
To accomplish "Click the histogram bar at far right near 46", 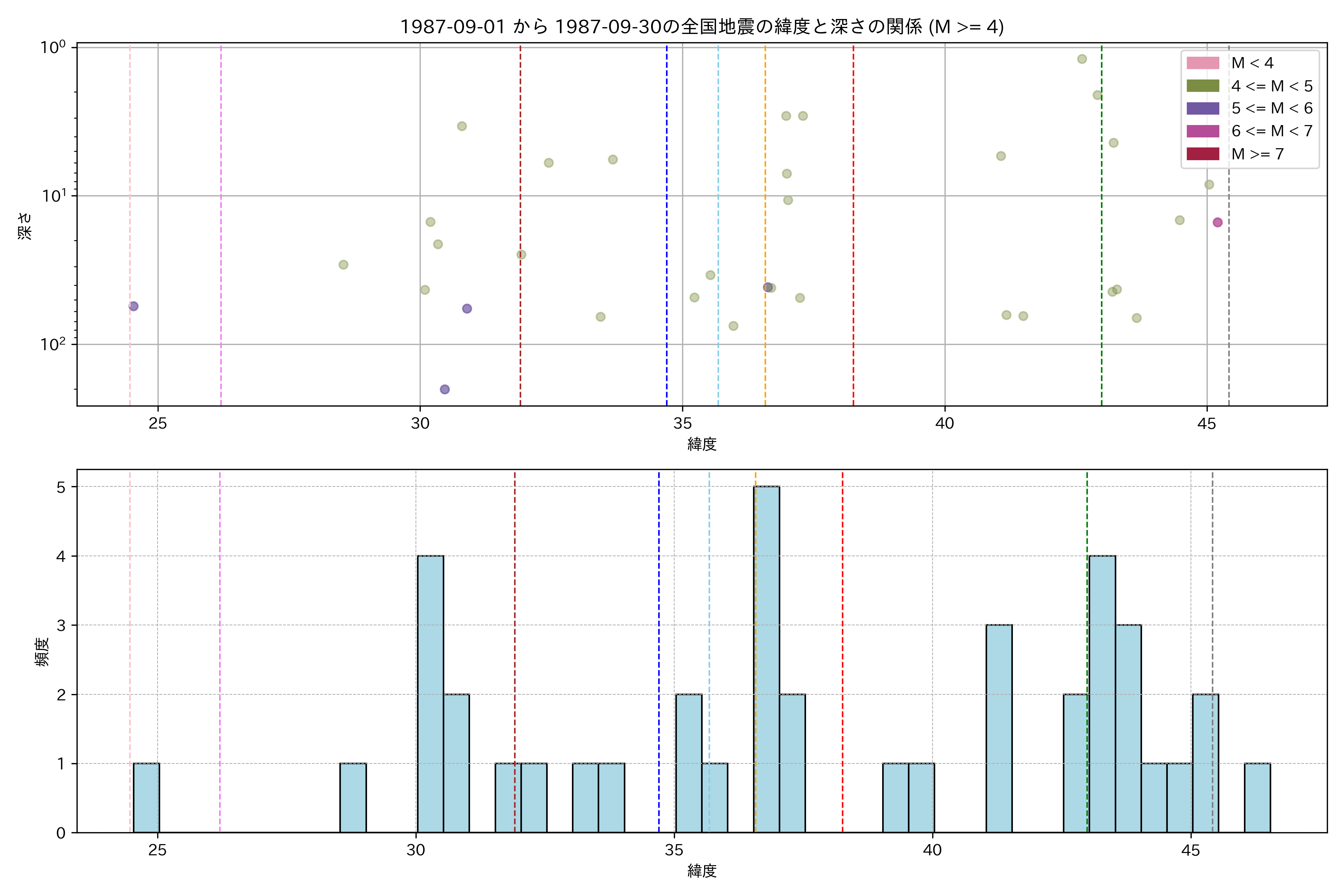I will click(1257, 798).
